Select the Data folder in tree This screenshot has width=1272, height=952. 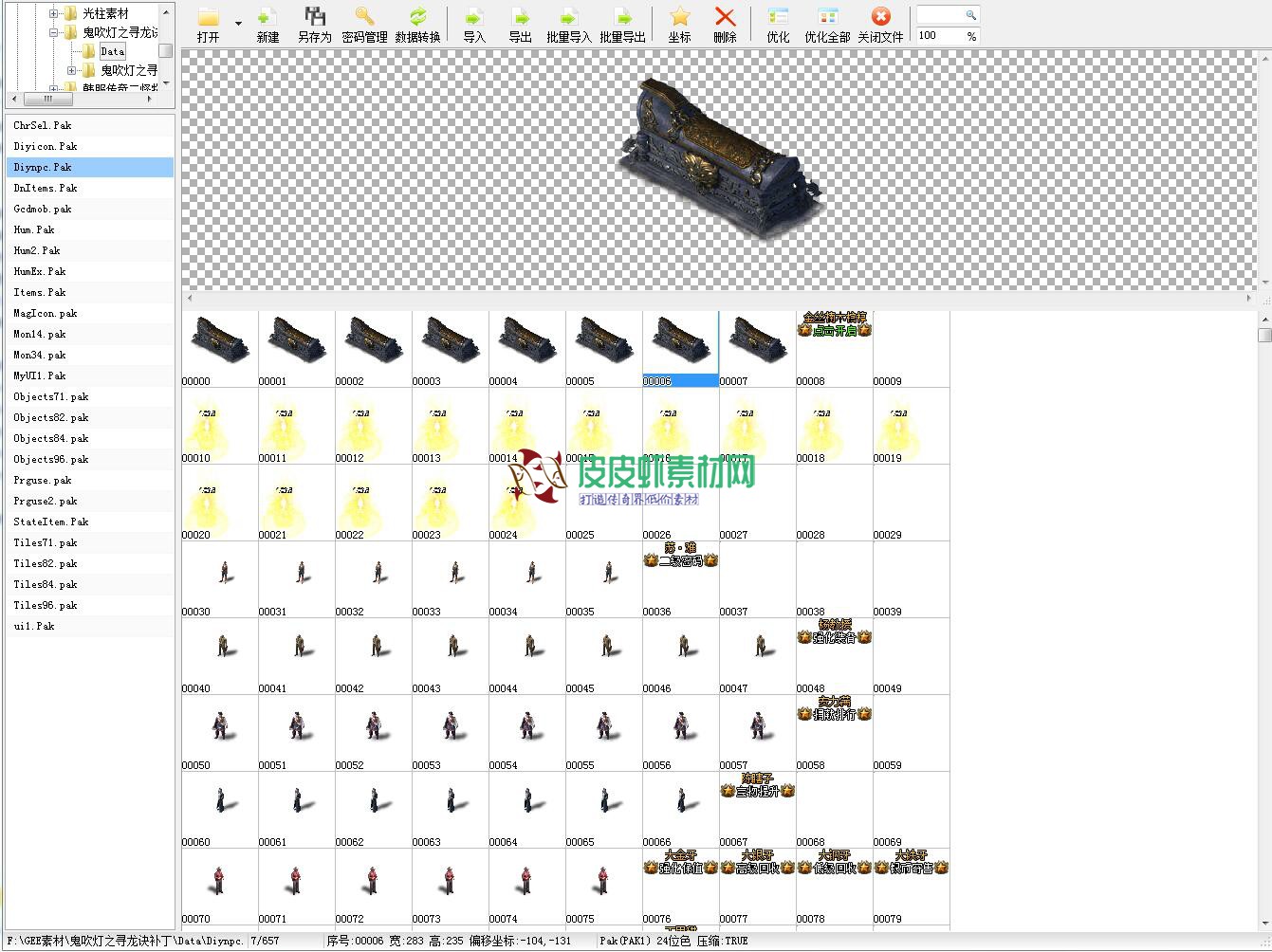coord(112,51)
